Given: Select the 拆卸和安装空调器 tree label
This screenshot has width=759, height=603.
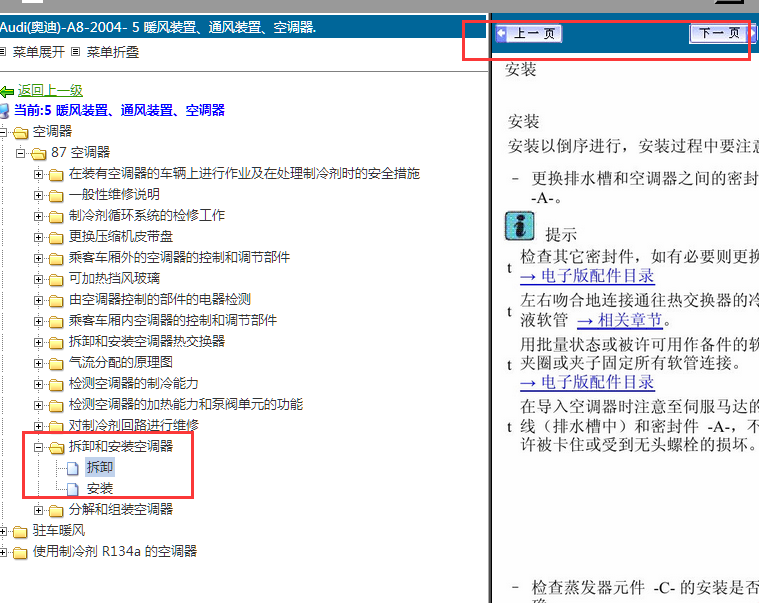Looking at the screenshot, I should pyautogui.click(x=121, y=446).
